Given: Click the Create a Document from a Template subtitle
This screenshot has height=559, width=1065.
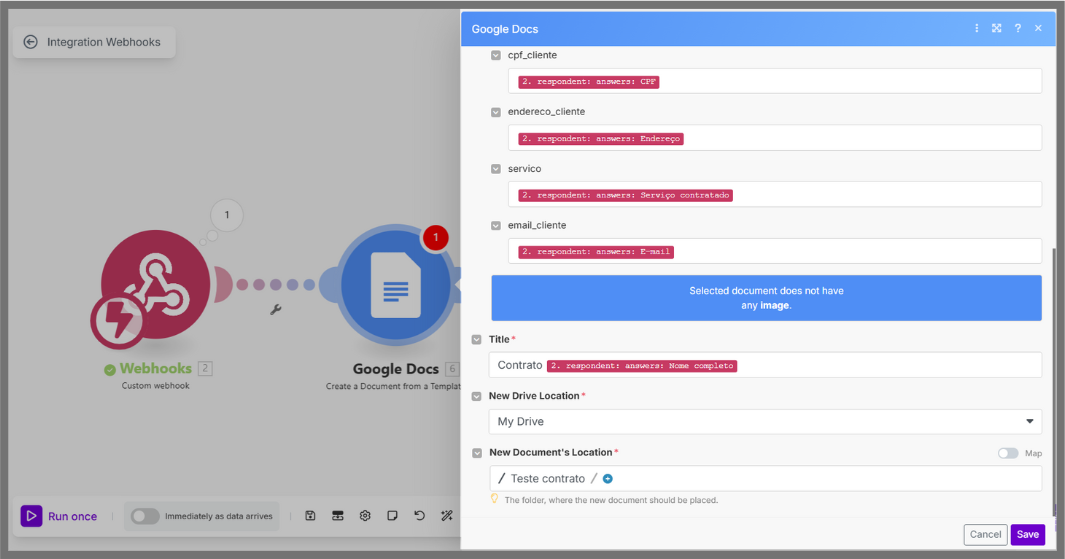Looking at the screenshot, I should pos(393,386).
